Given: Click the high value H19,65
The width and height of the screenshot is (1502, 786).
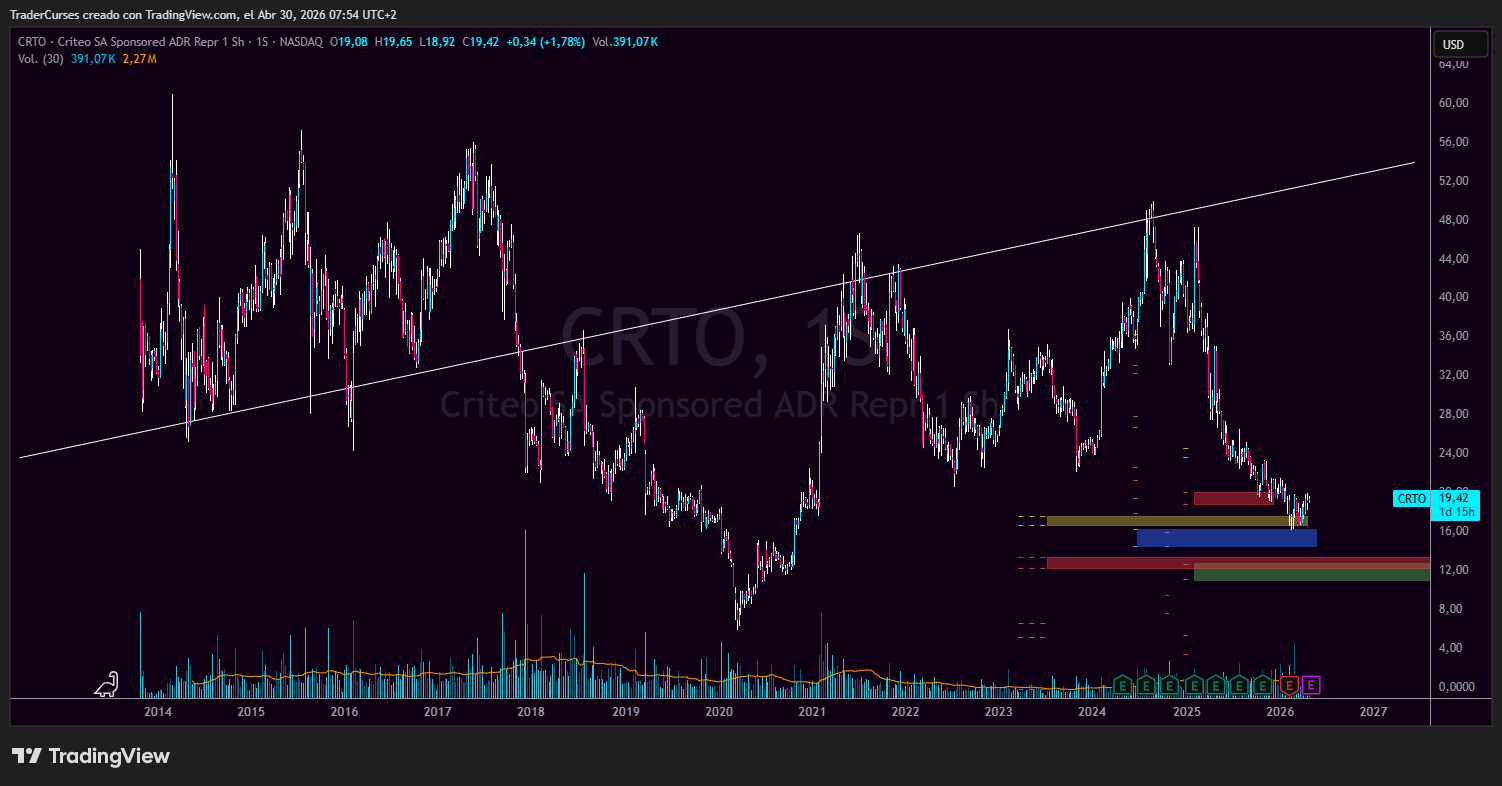Looking at the screenshot, I should (393, 42).
